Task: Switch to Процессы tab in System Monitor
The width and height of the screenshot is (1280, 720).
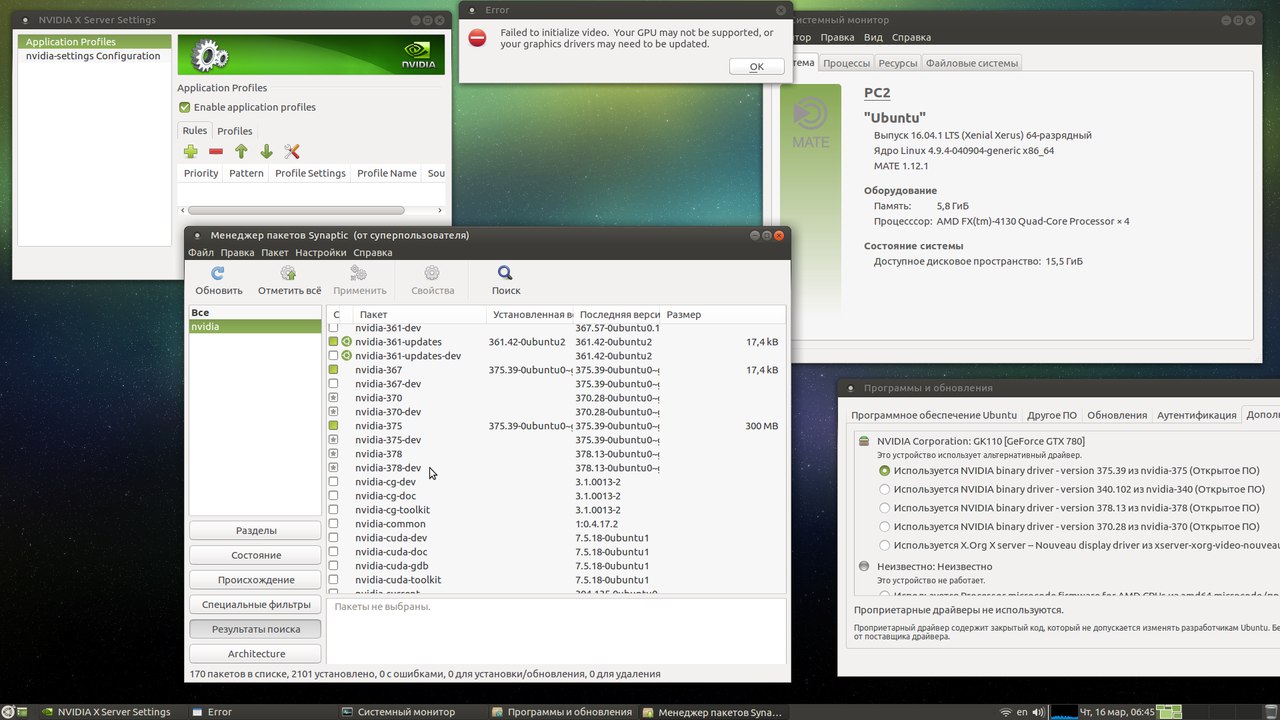Action: coord(846,63)
